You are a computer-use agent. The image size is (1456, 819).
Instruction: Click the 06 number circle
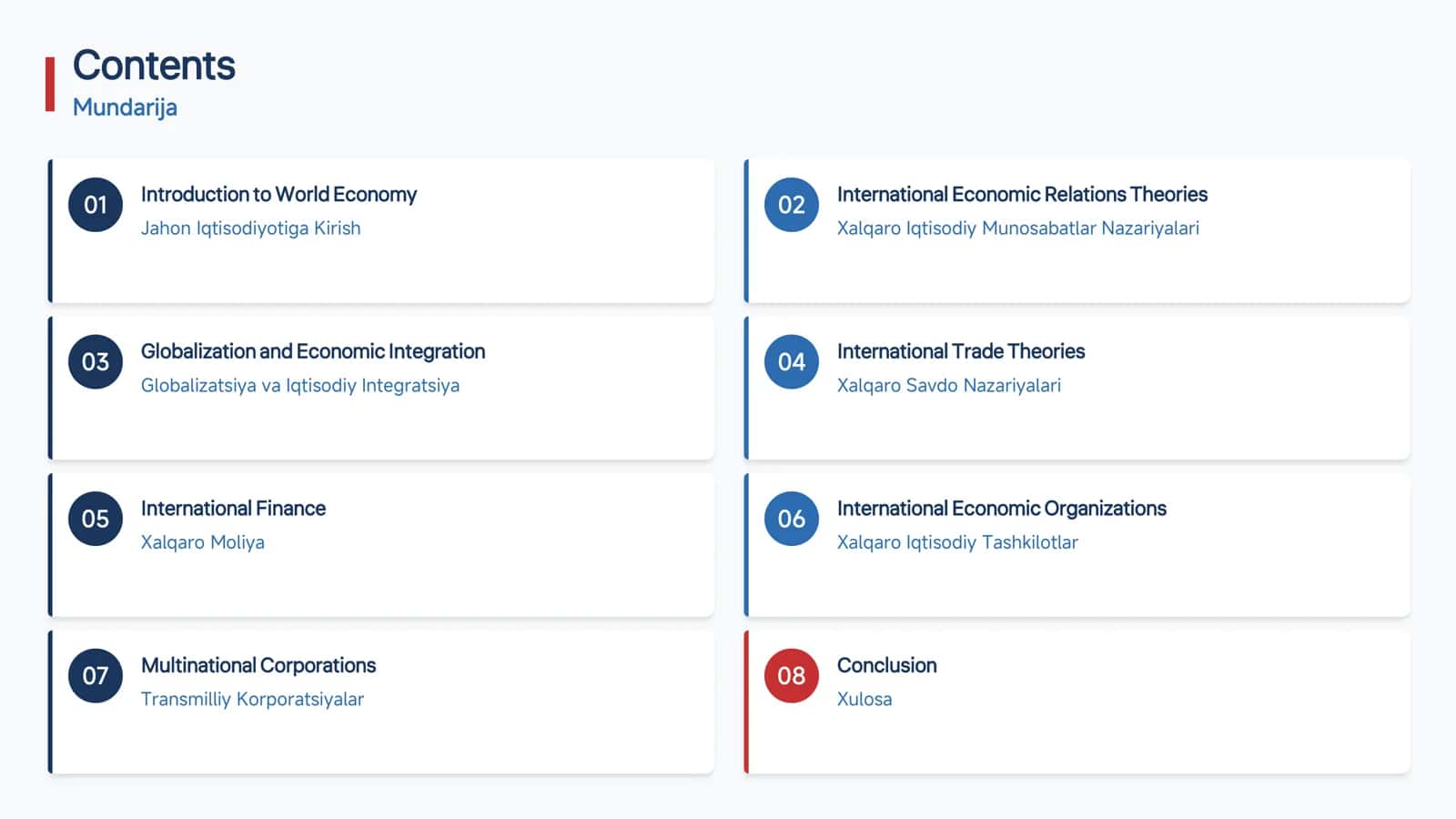(792, 519)
